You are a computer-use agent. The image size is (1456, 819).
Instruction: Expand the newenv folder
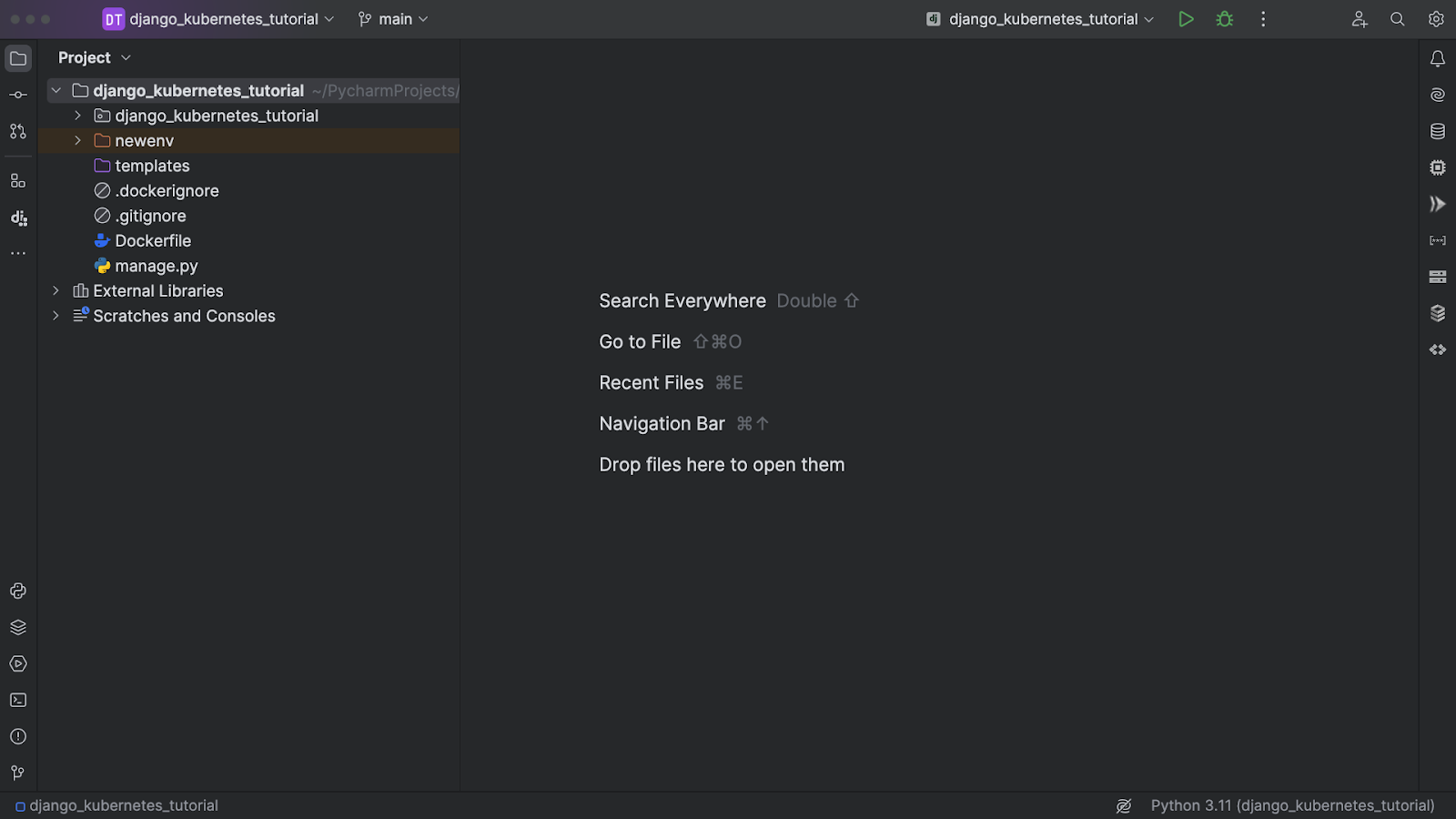tap(77, 141)
